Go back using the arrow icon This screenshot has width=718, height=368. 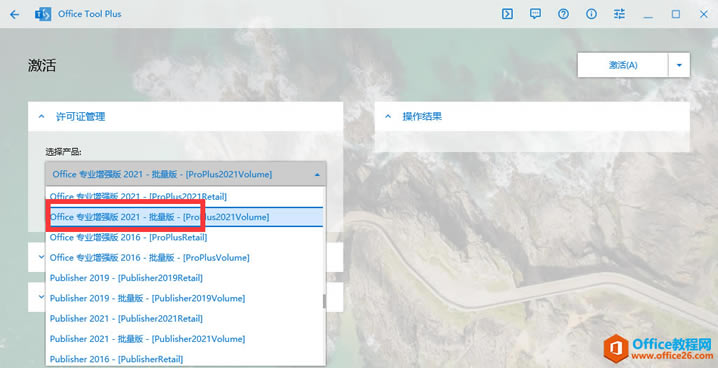click(x=15, y=14)
